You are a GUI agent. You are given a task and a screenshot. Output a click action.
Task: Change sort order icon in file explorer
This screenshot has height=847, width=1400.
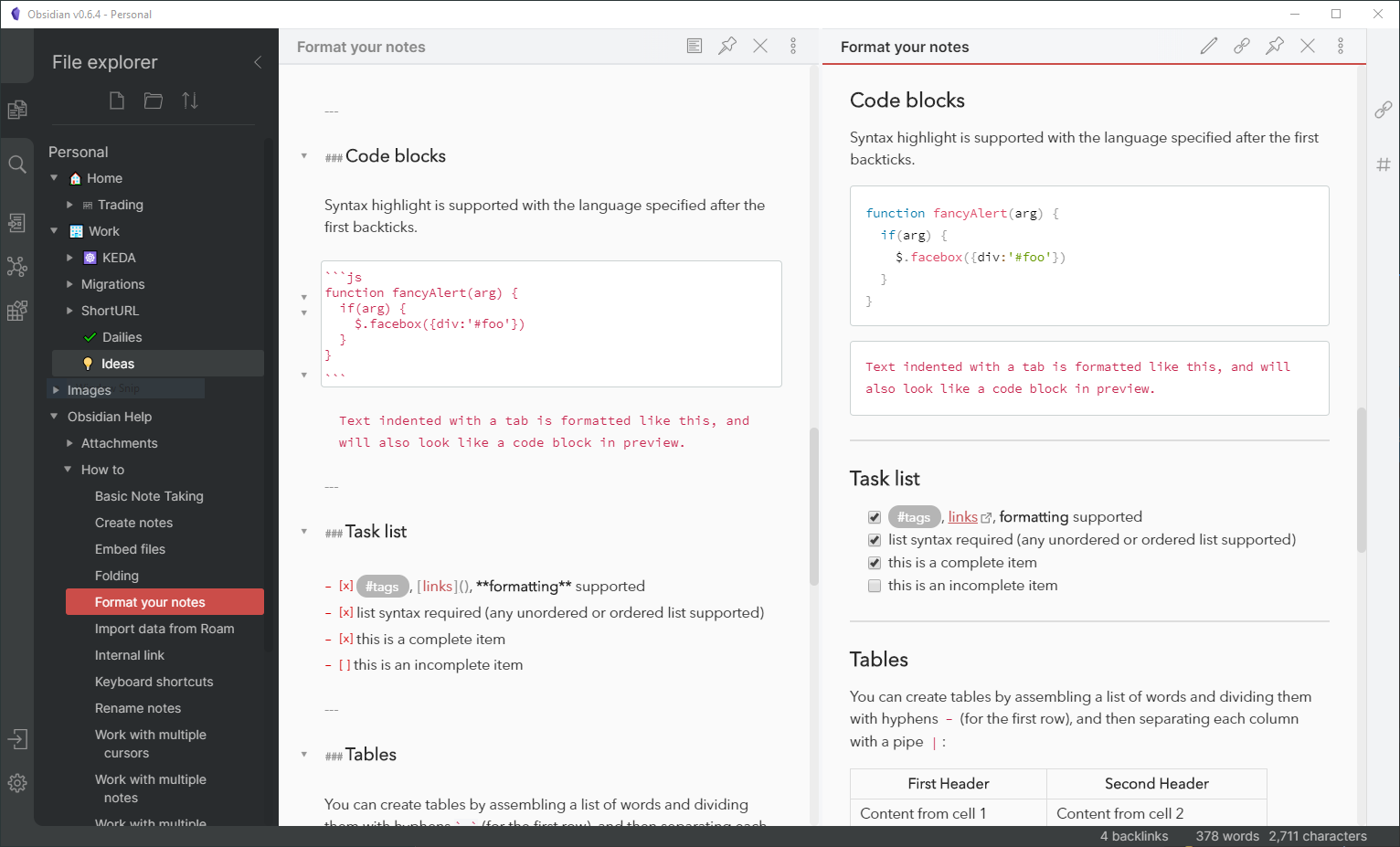pos(190,101)
